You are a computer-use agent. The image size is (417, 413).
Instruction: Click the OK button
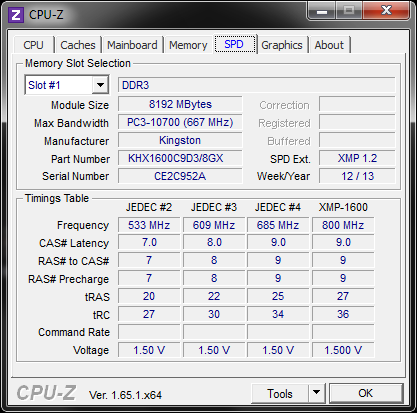click(366, 393)
